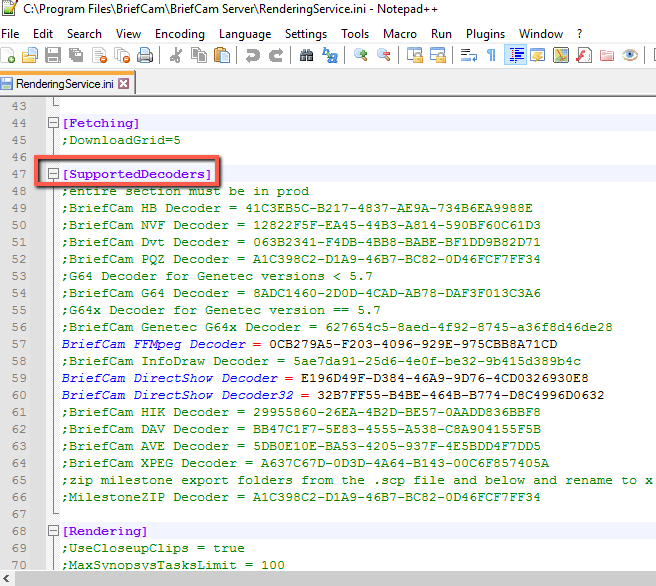This screenshot has height=586, width=656.
Task: Click the ;BriefCam XPEG Decoder line
Action: tap(305, 463)
